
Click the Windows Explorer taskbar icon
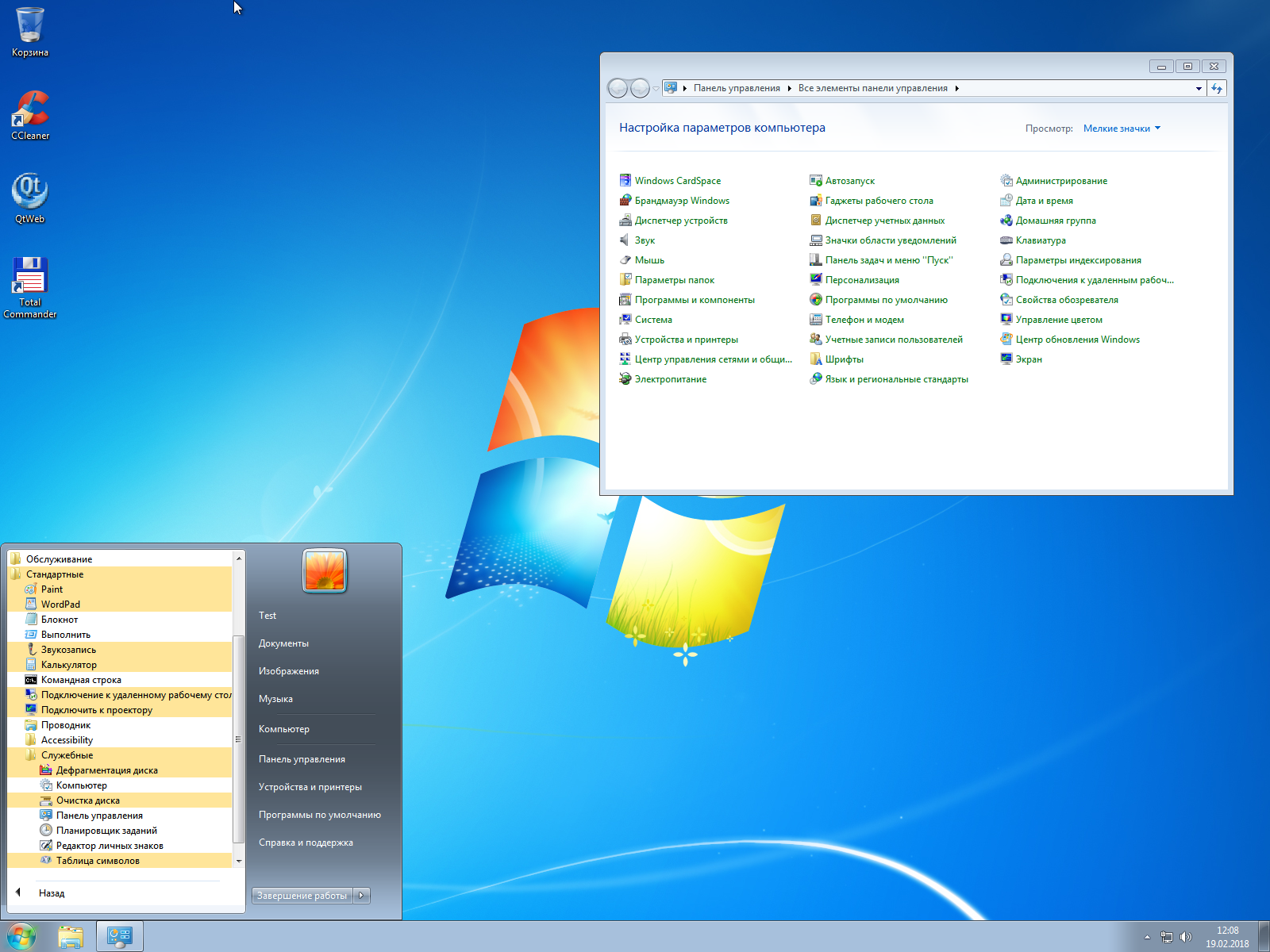click(x=71, y=937)
